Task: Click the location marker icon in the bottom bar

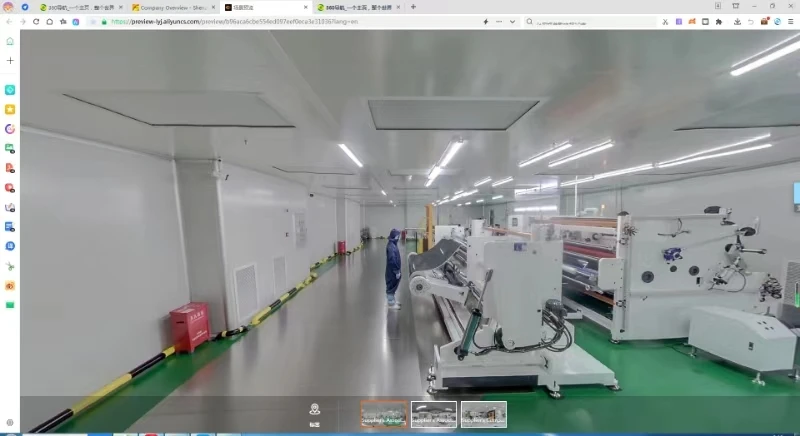Action: pyautogui.click(x=315, y=409)
